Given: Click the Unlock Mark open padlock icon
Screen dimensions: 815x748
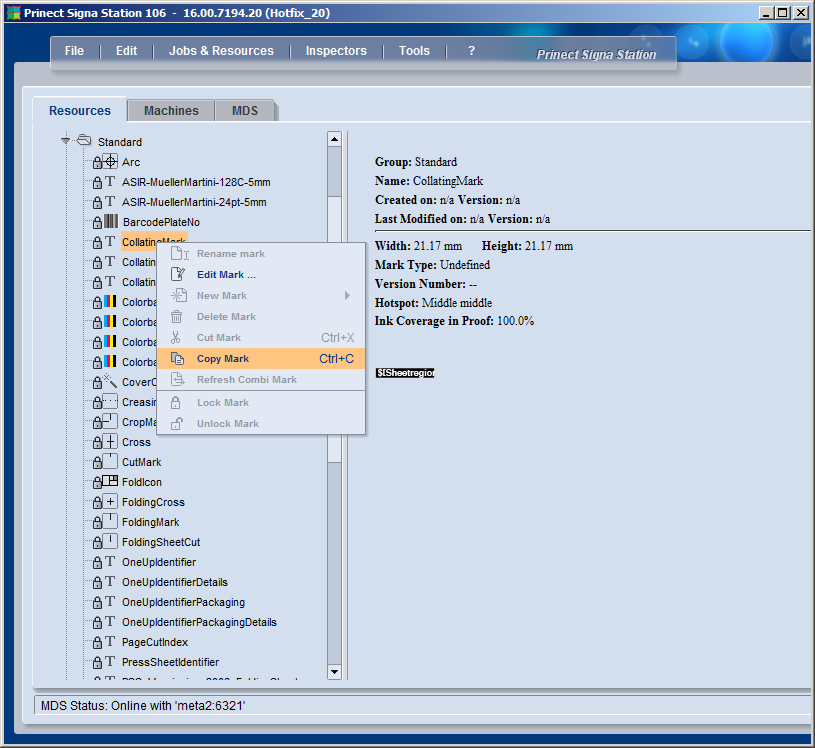Looking at the screenshot, I should point(177,423).
